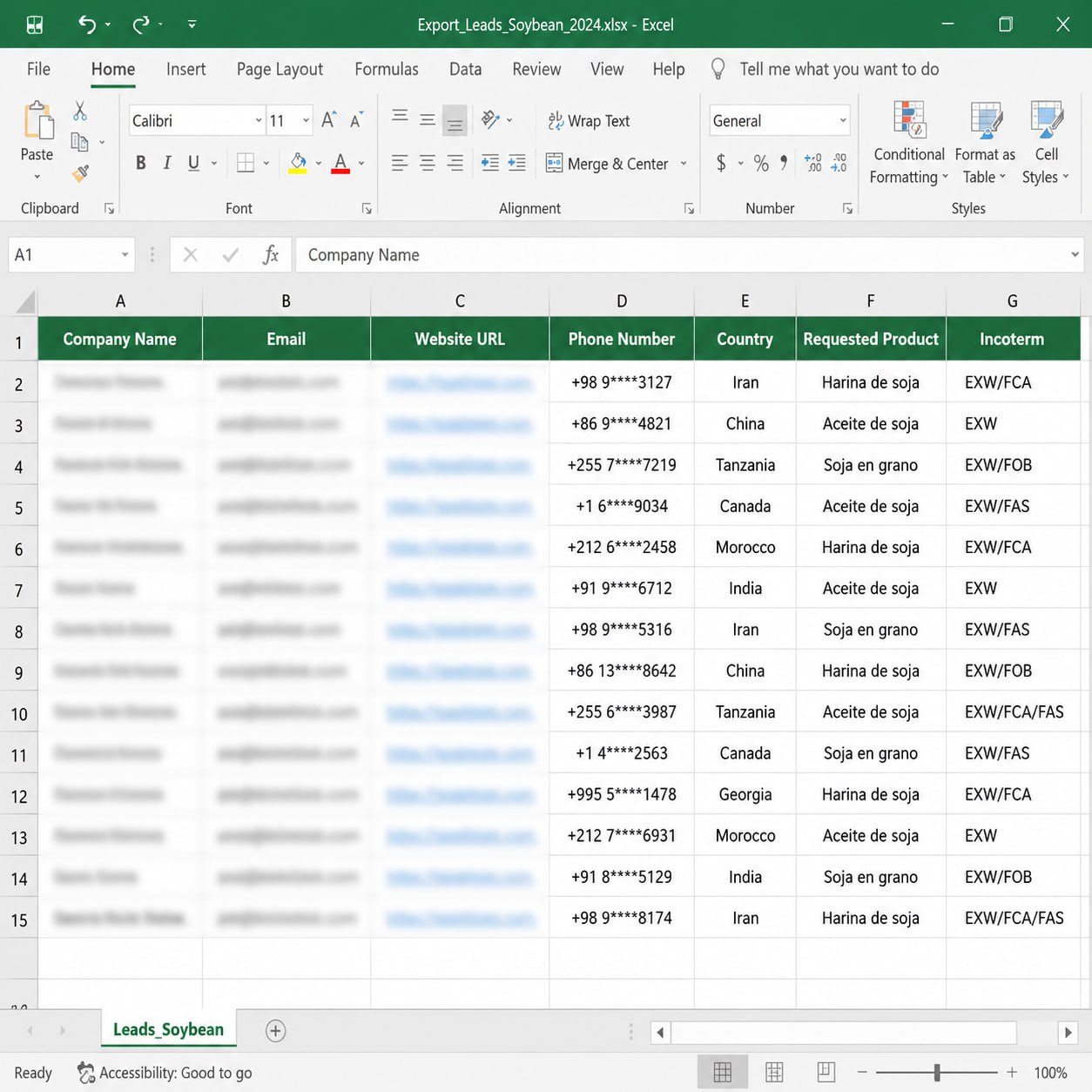The image size is (1092, 1092).
Task: Switch to the Insert tab
Action: pyautogui.click(x=185, y=70)
